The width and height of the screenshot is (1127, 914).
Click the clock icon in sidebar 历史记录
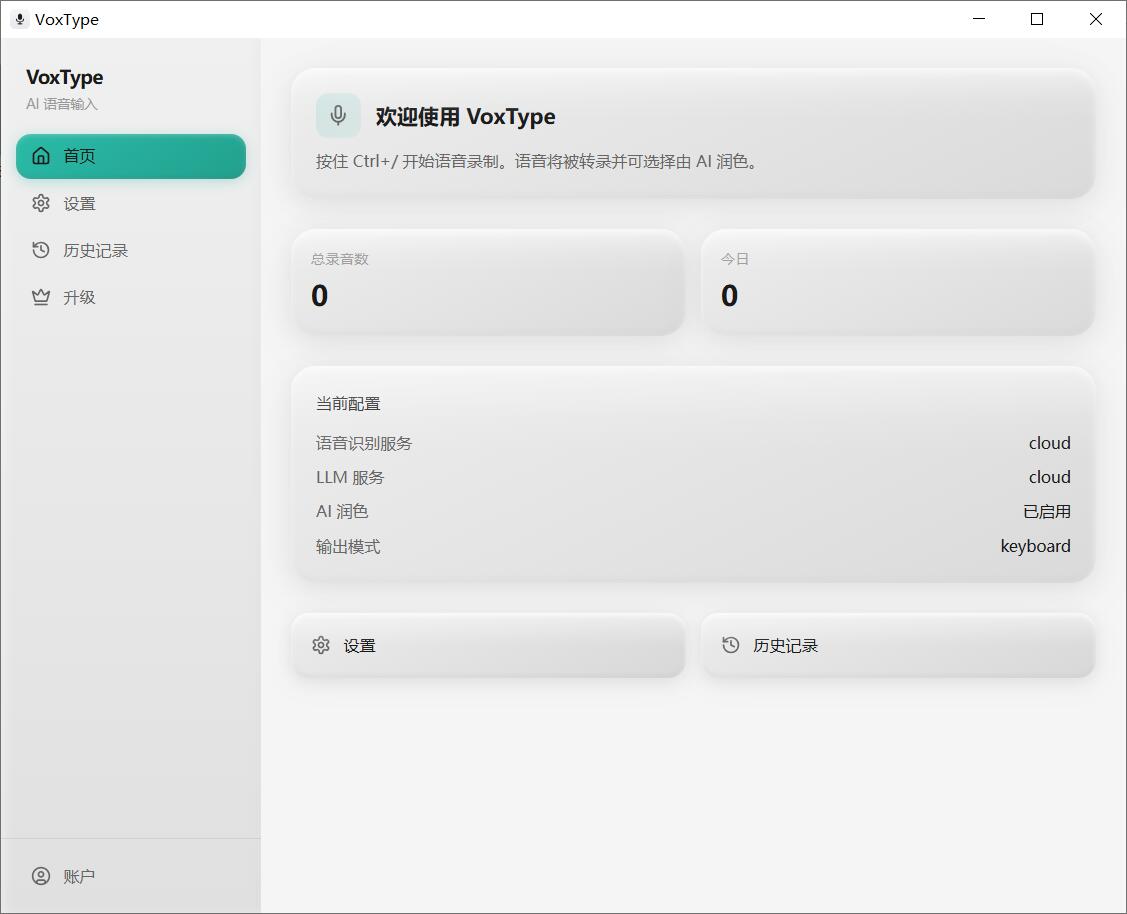click(x=41, y=250)
